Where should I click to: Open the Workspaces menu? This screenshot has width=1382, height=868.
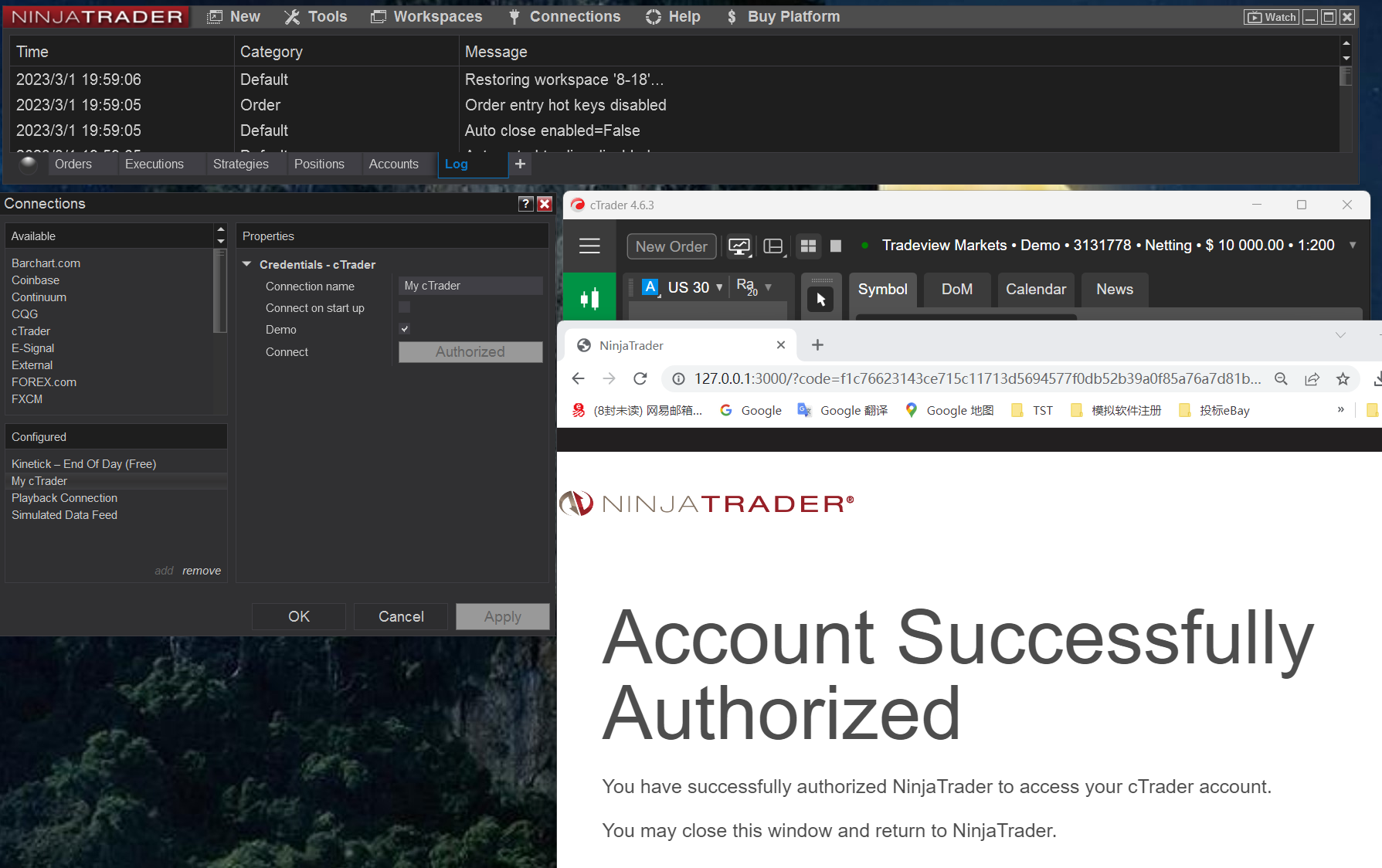tap(426, 16)
